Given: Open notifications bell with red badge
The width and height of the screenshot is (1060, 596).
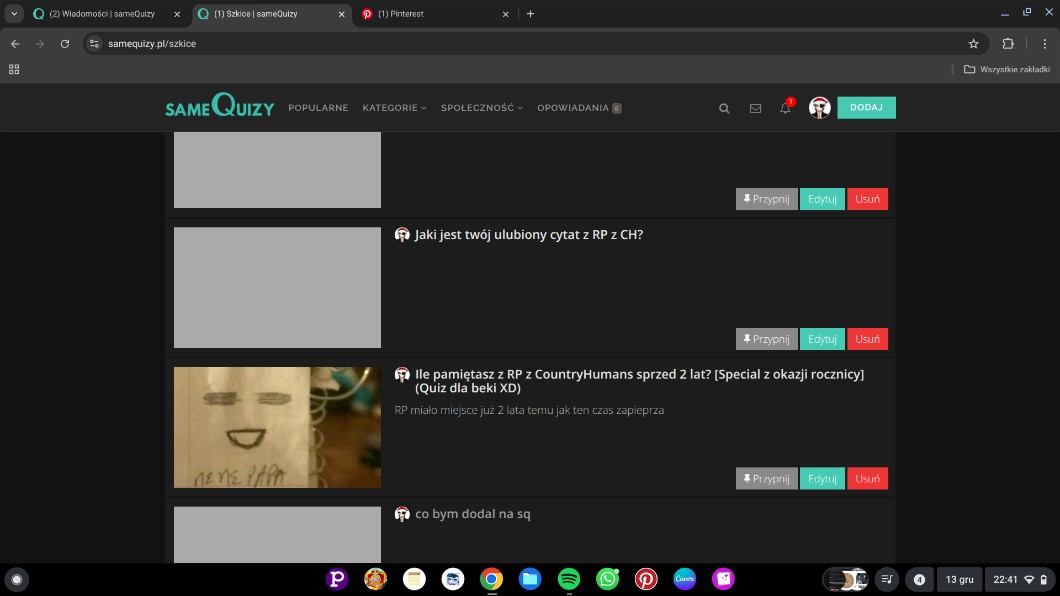Looking at the screenshot, I should point(785,108).
